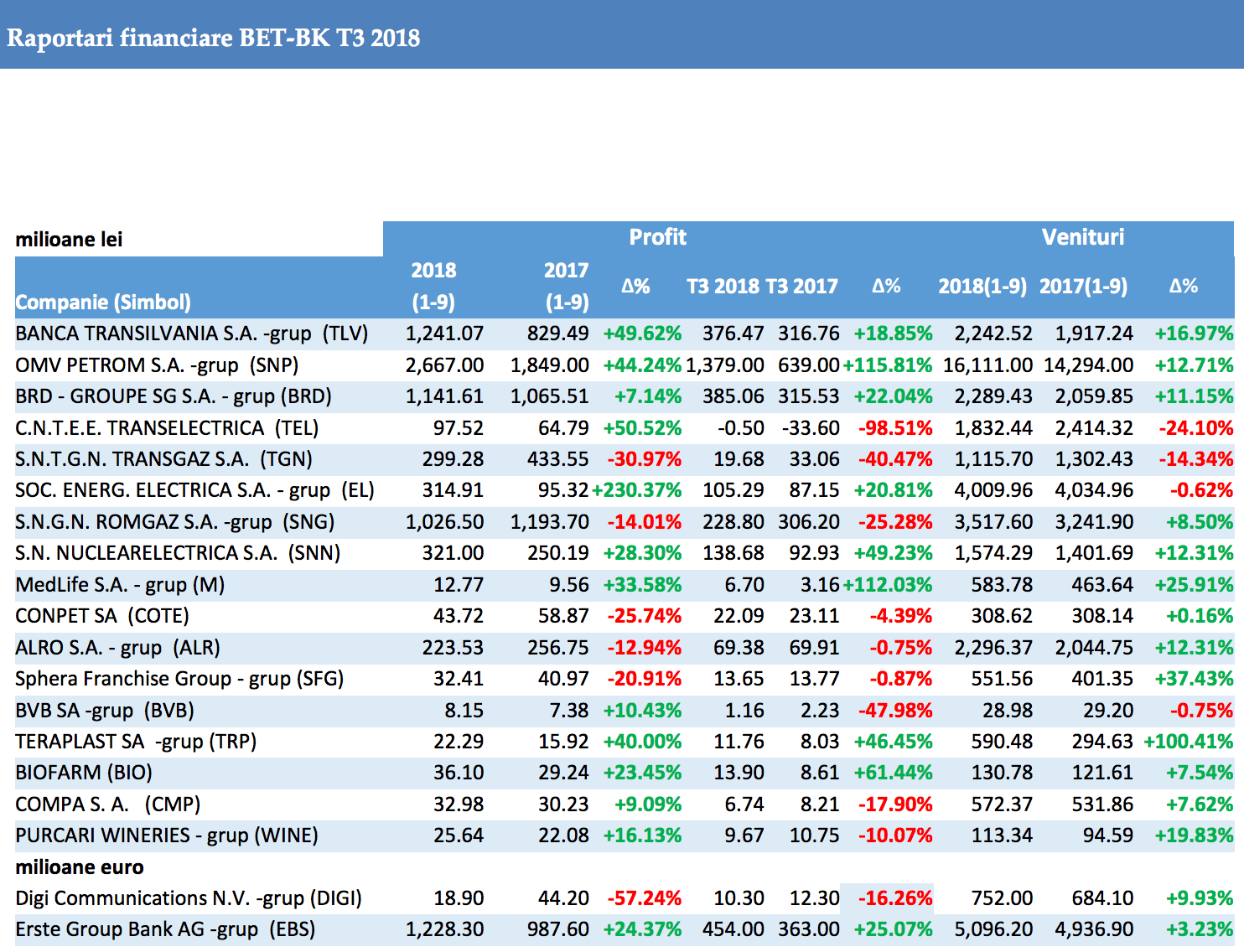Click BRD profit value 1,141.61
Screen dimensions: 1244x952
point(444,396)
